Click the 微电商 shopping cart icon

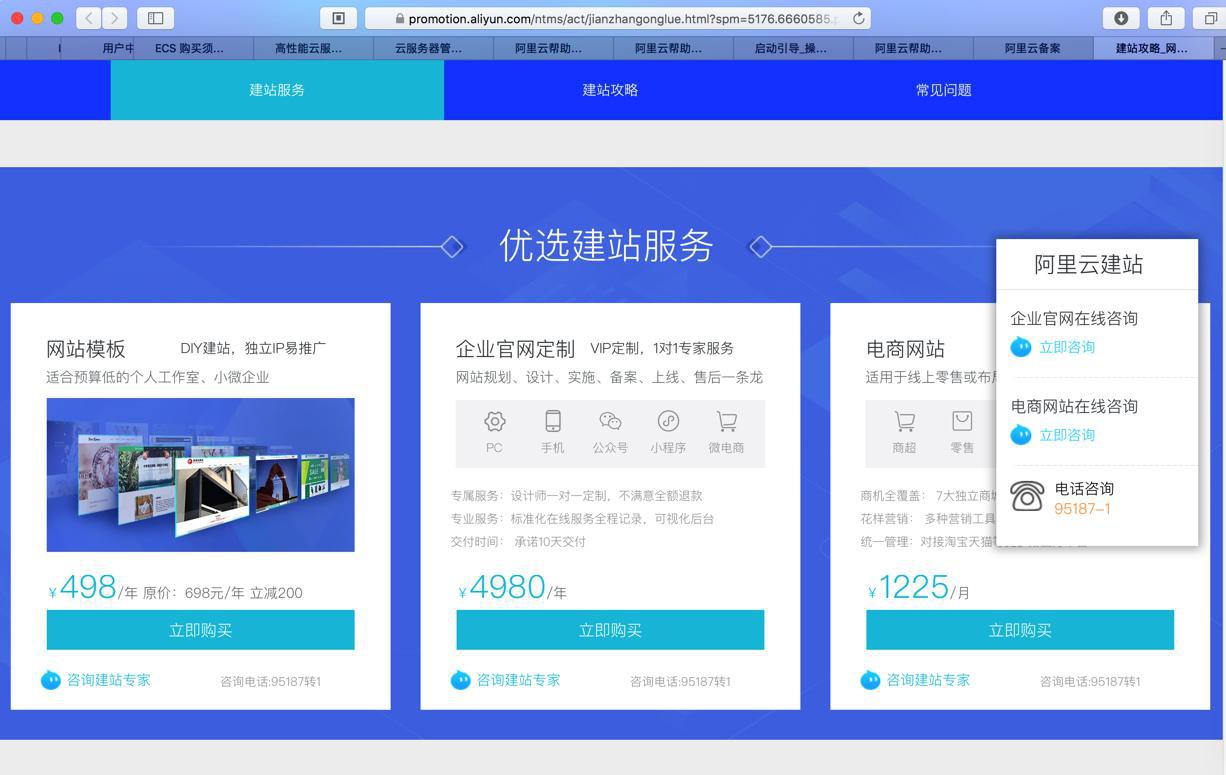pos(727,421)
